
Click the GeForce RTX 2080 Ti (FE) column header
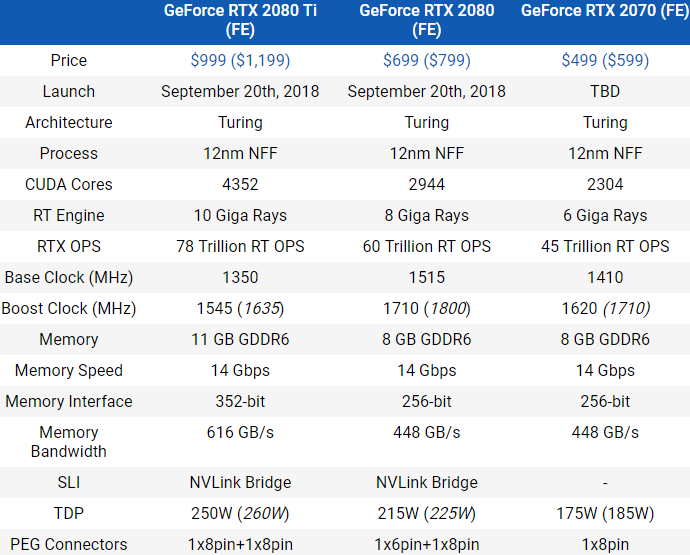[240, 21]
